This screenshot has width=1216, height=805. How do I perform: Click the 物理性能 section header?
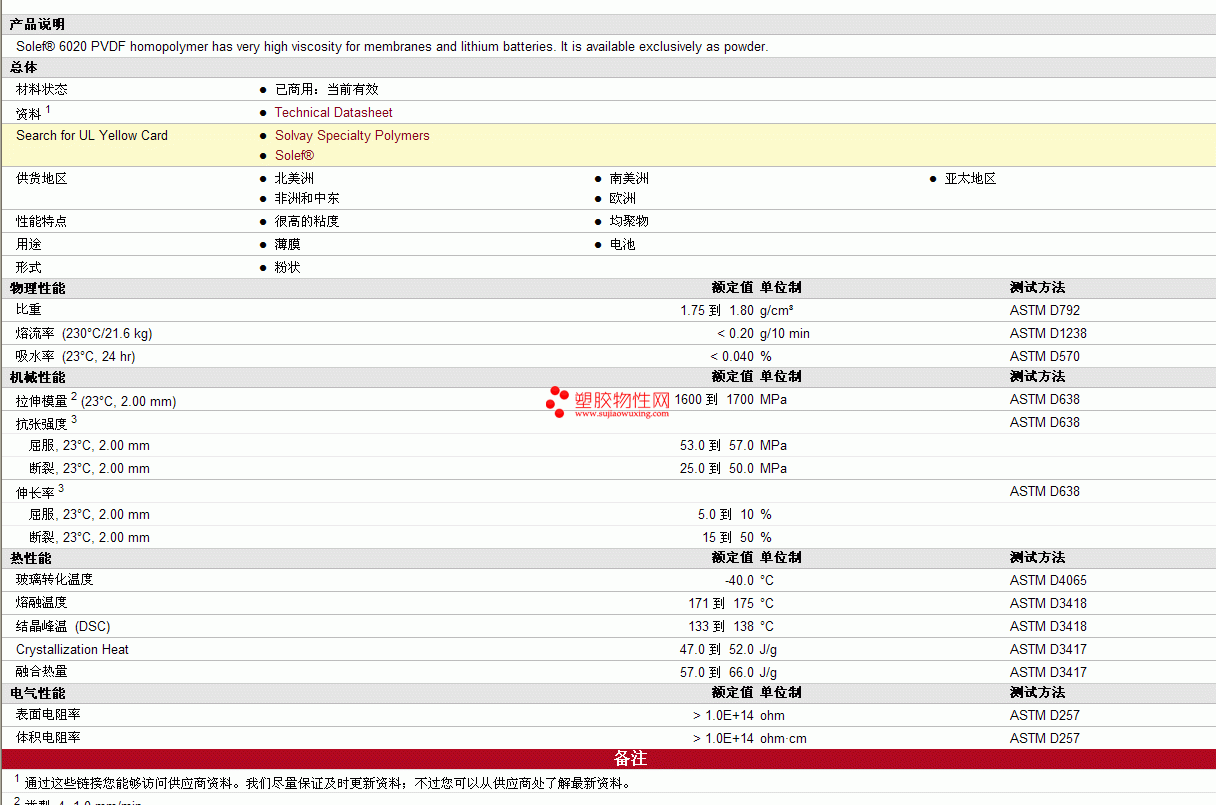click(37, 288)
